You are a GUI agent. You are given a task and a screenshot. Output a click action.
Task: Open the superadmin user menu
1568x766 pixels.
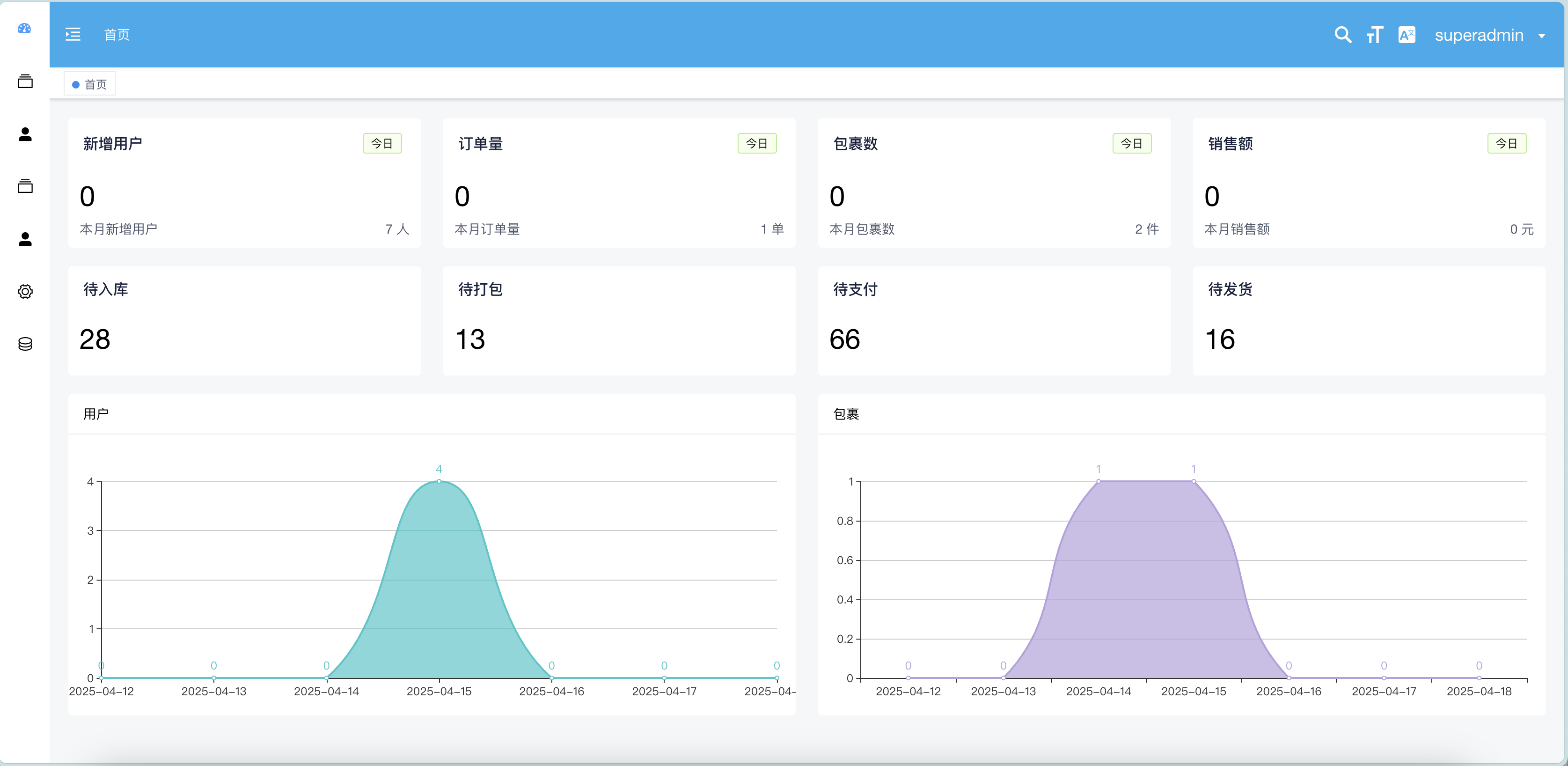click(x=1479, y=35)
